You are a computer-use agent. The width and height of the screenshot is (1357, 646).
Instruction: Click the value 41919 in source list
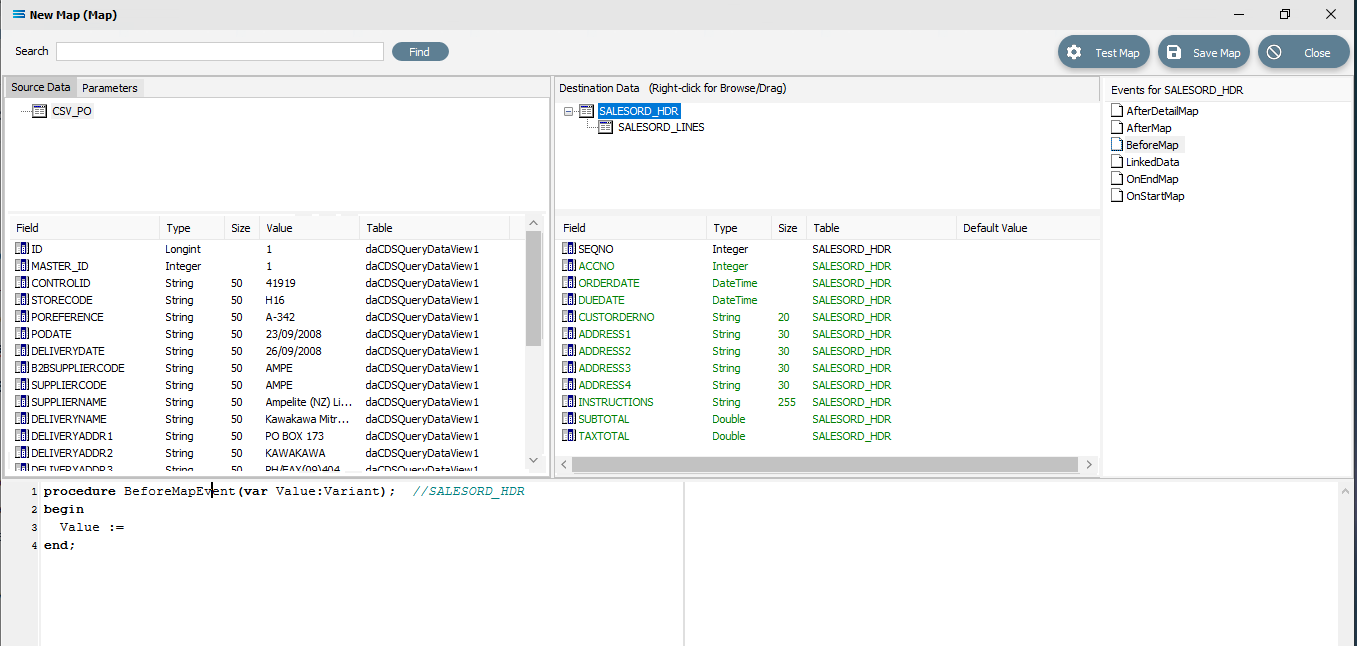click(x=280, y=283)
